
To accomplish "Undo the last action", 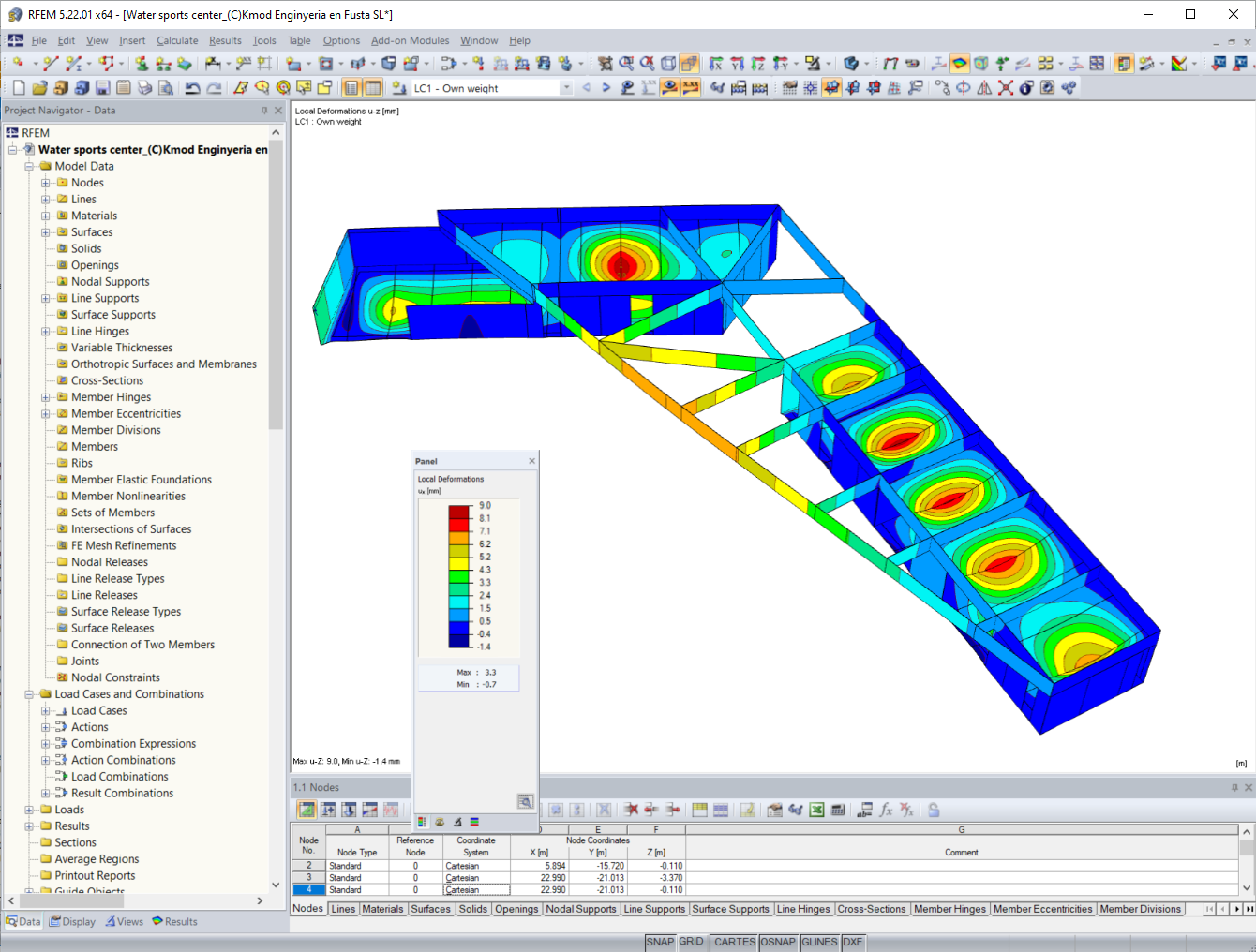I will pos(193,87).
